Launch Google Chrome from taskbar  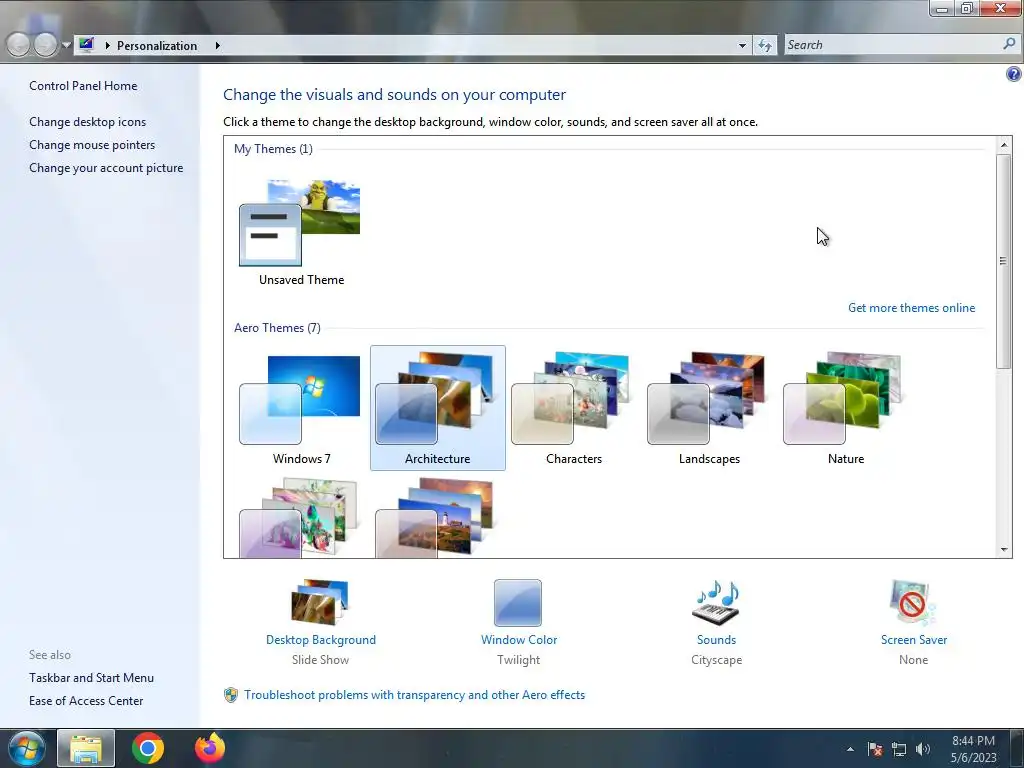[148, 748]
